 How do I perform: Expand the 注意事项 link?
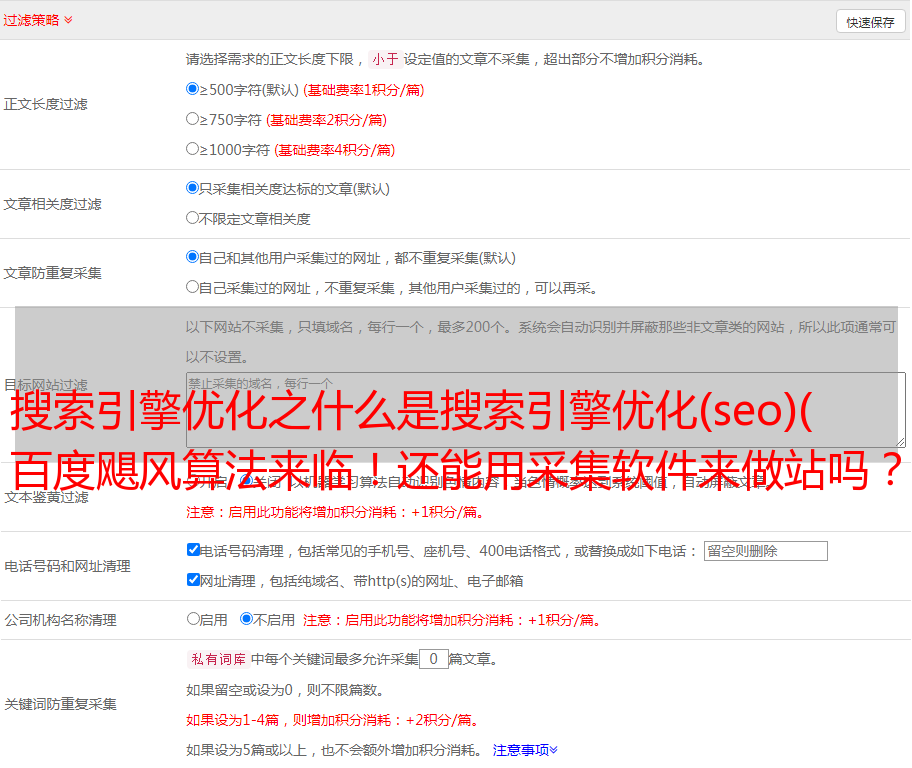pyautogui.click(x=525, y=750)
